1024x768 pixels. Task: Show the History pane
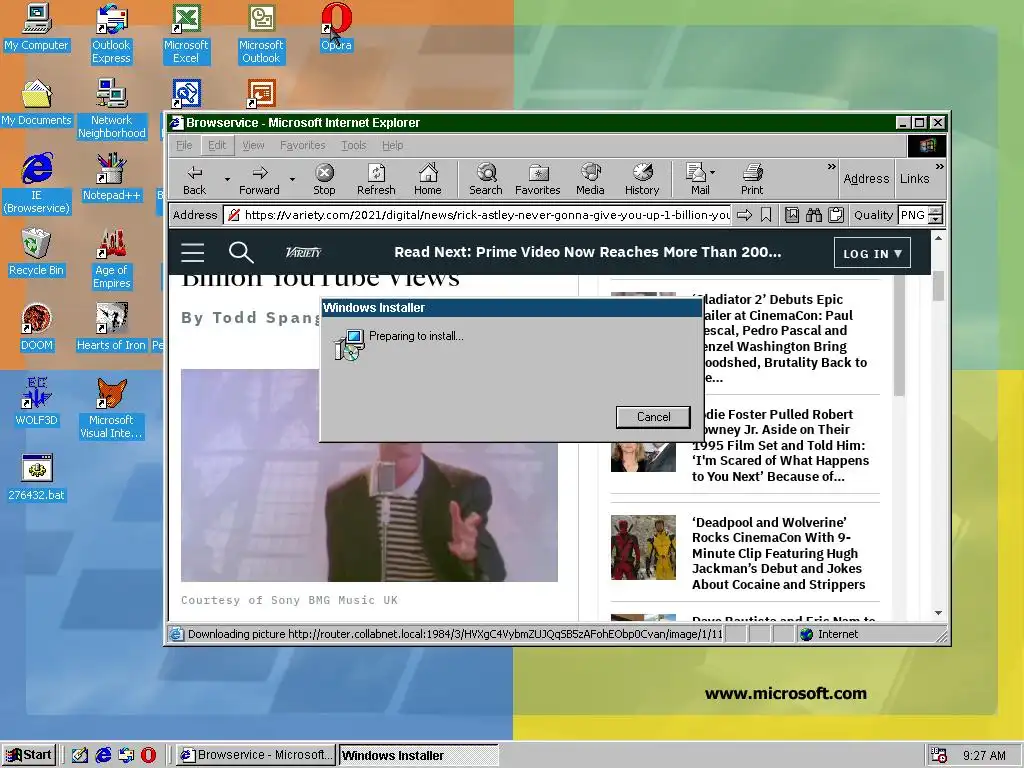click(x=642, y=180)
